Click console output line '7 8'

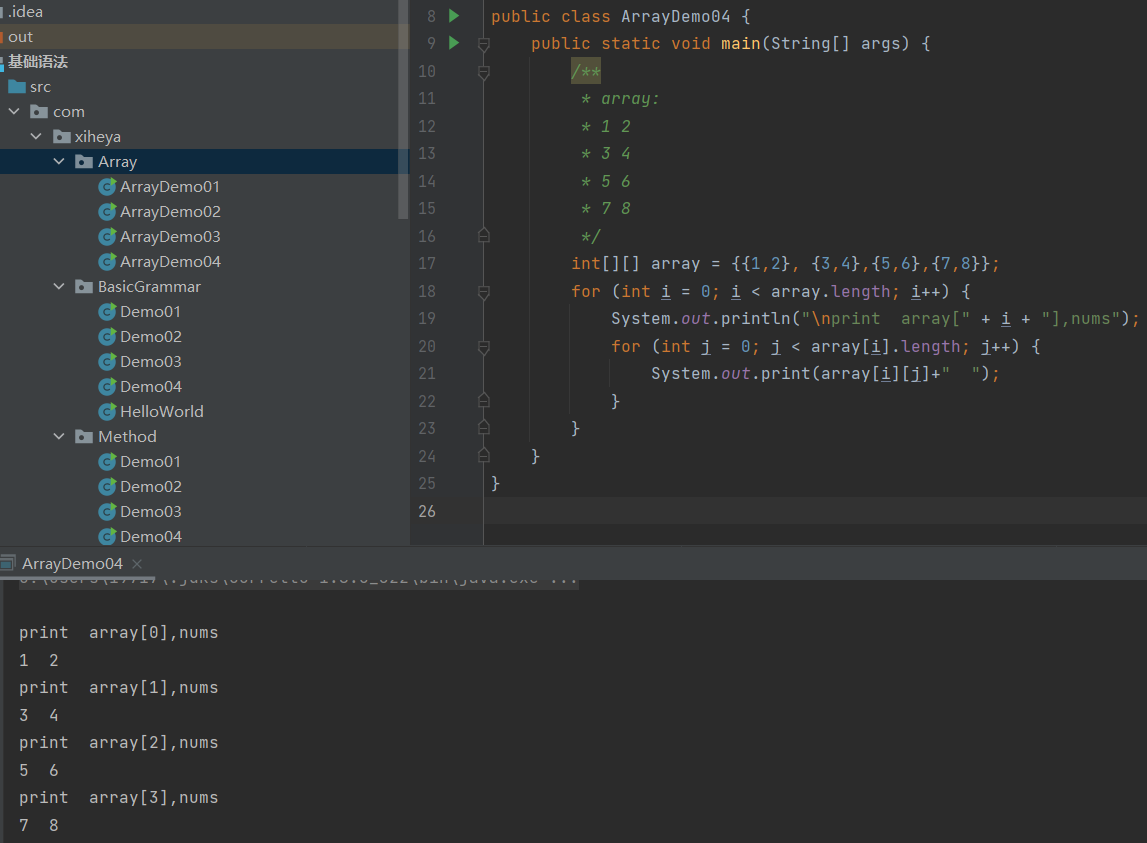pos(39,825)
